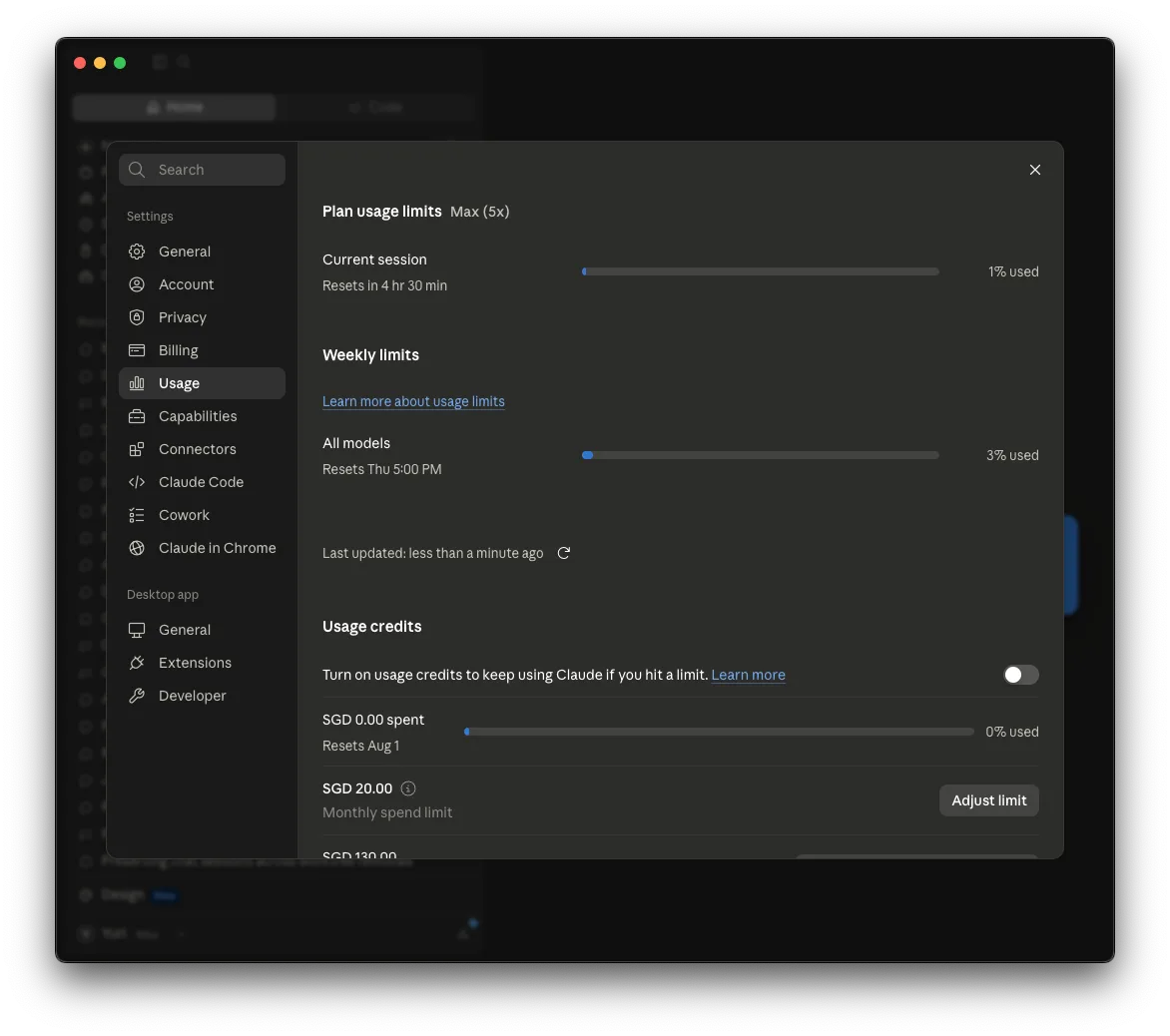Click the '0% used' text
This screenshot has width=1170, height=1036.
tap(1012, 732)
